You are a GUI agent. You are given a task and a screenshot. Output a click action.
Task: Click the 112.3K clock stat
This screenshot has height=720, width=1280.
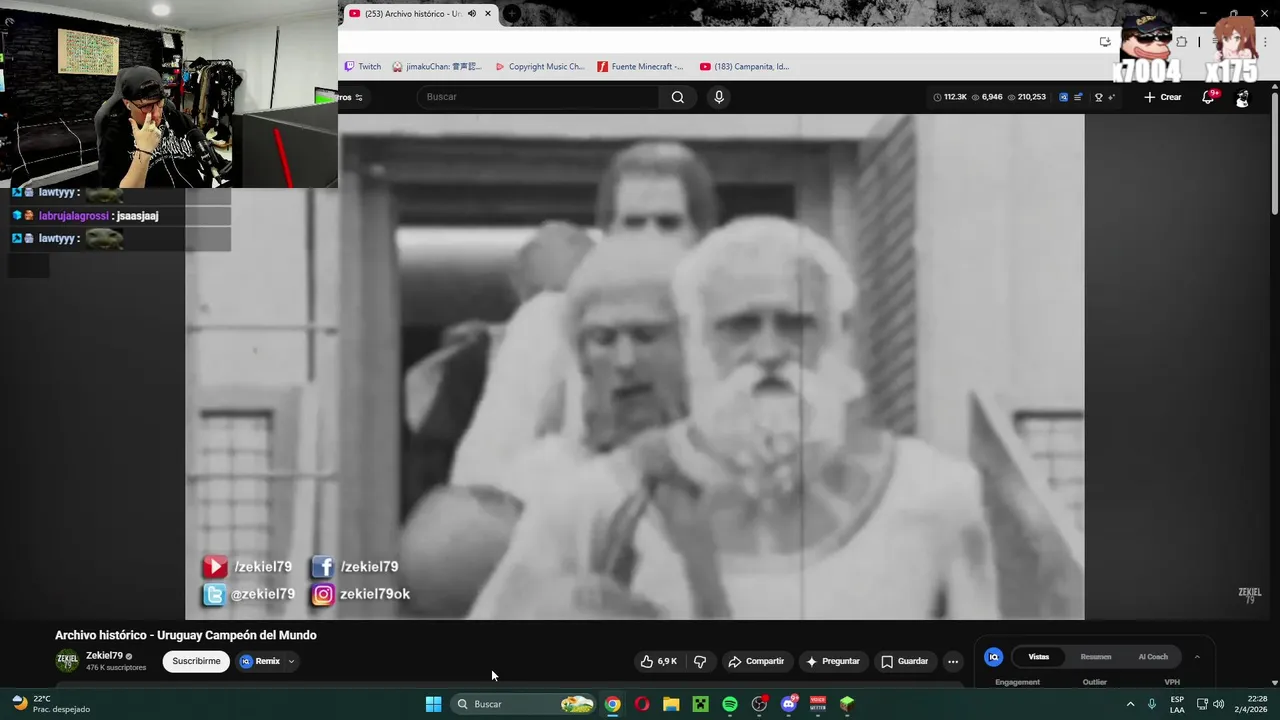tap(950, 97)
